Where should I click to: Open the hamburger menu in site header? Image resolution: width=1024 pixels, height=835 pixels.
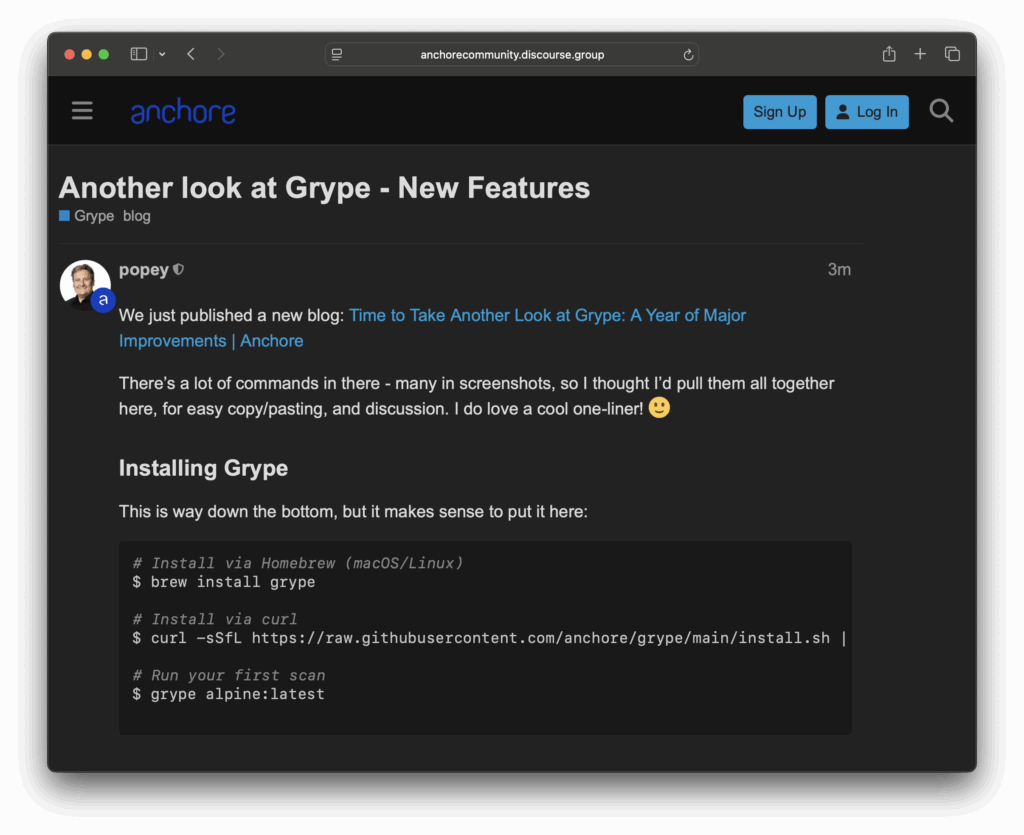click(82, 111)
